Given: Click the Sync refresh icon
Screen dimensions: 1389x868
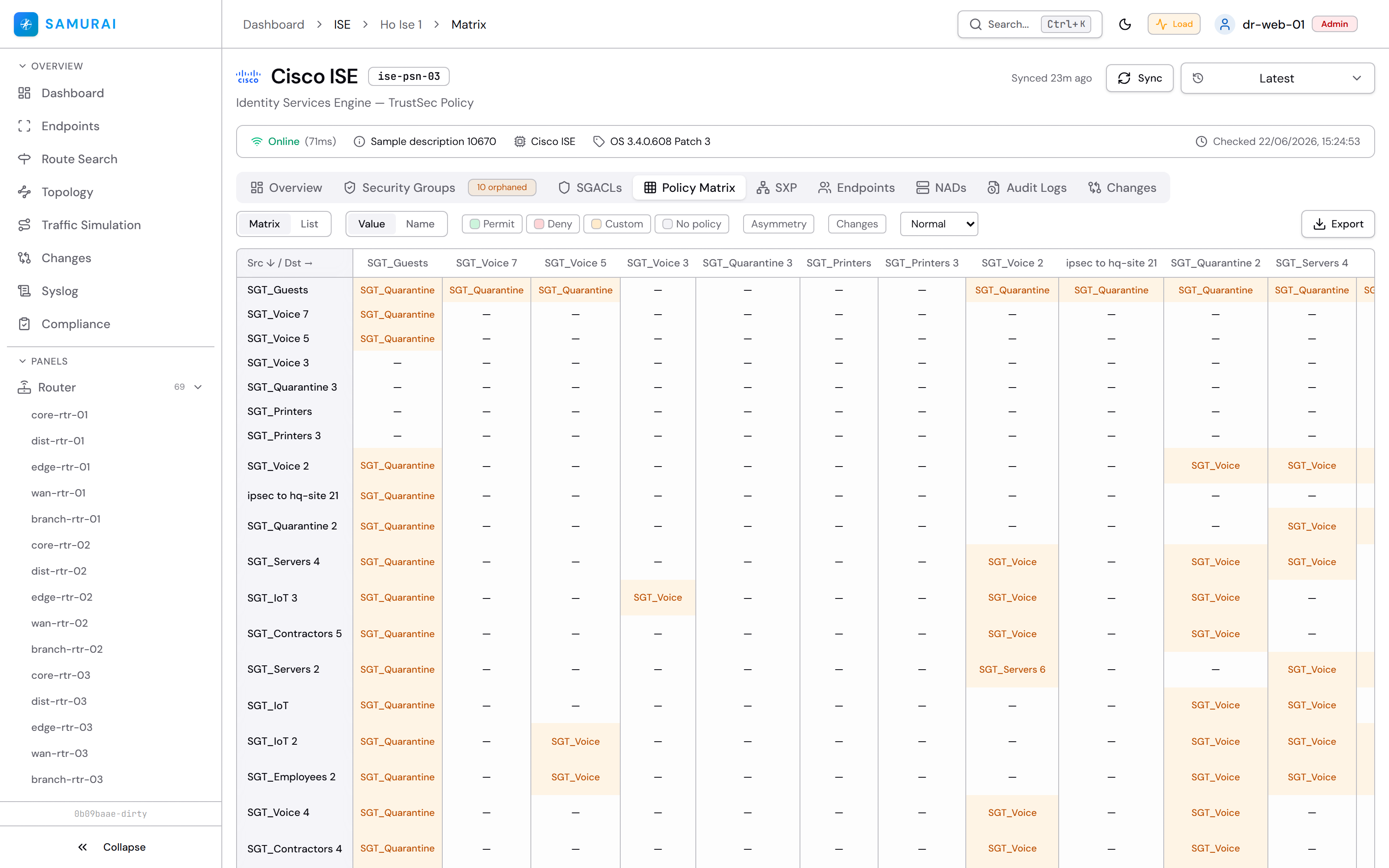Looking at the screenshot, I should click(1124, 78).
